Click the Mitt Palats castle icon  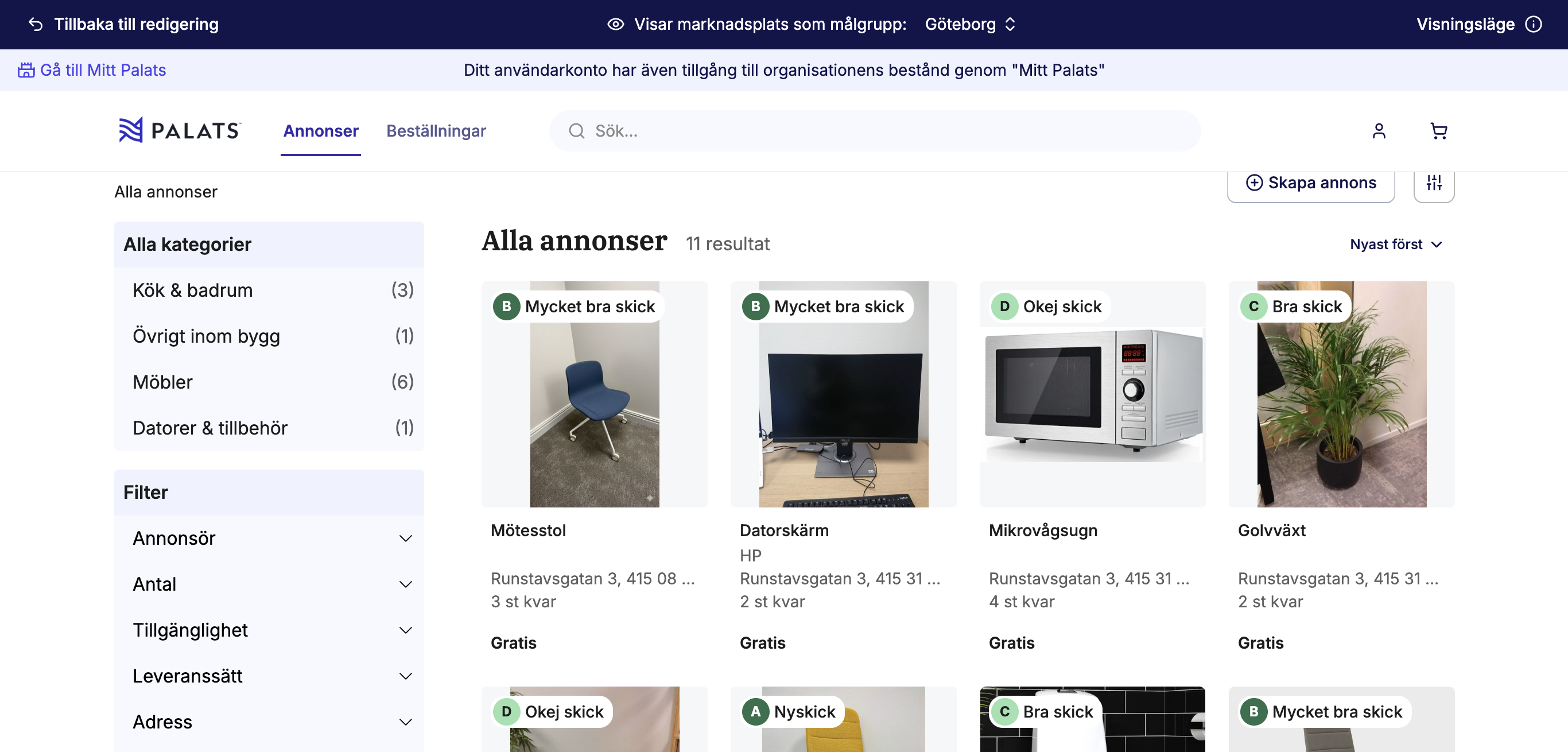(x=26, y=70)
